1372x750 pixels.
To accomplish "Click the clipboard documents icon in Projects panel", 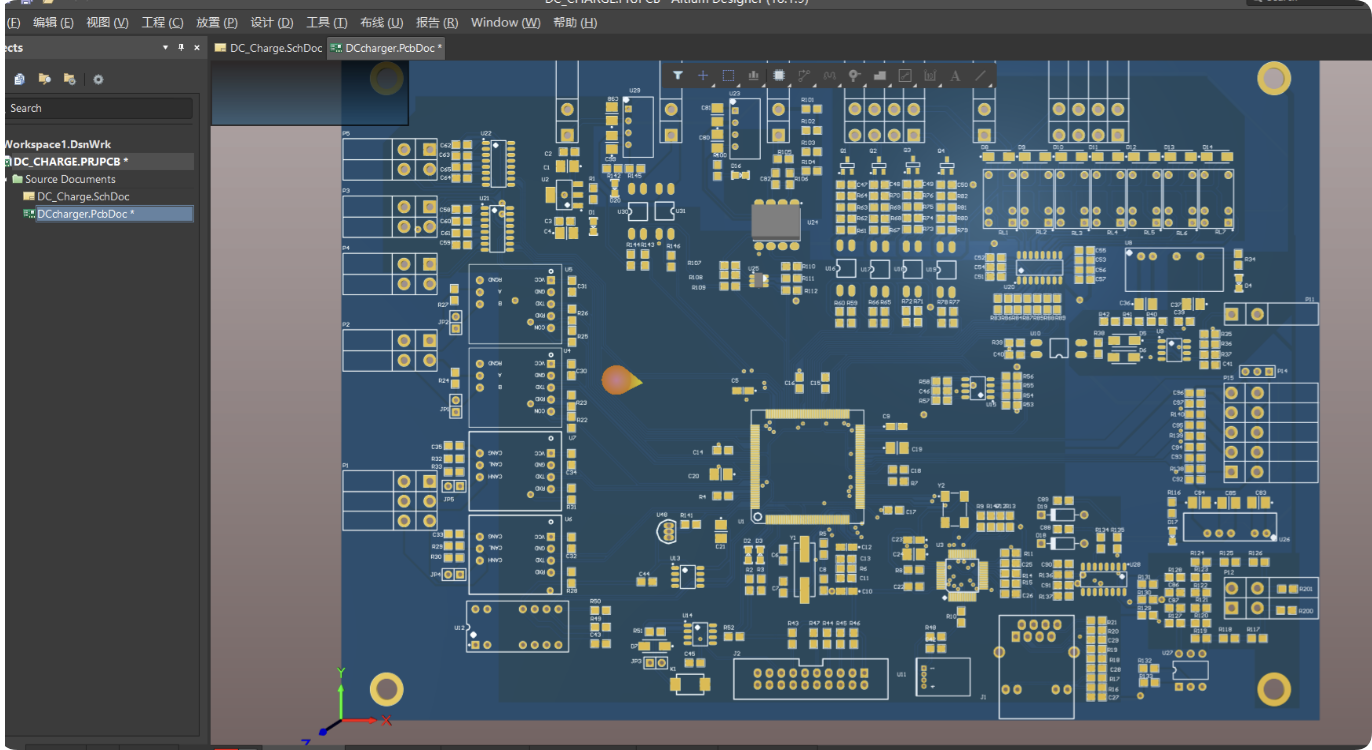I will [x=19, y=79].
